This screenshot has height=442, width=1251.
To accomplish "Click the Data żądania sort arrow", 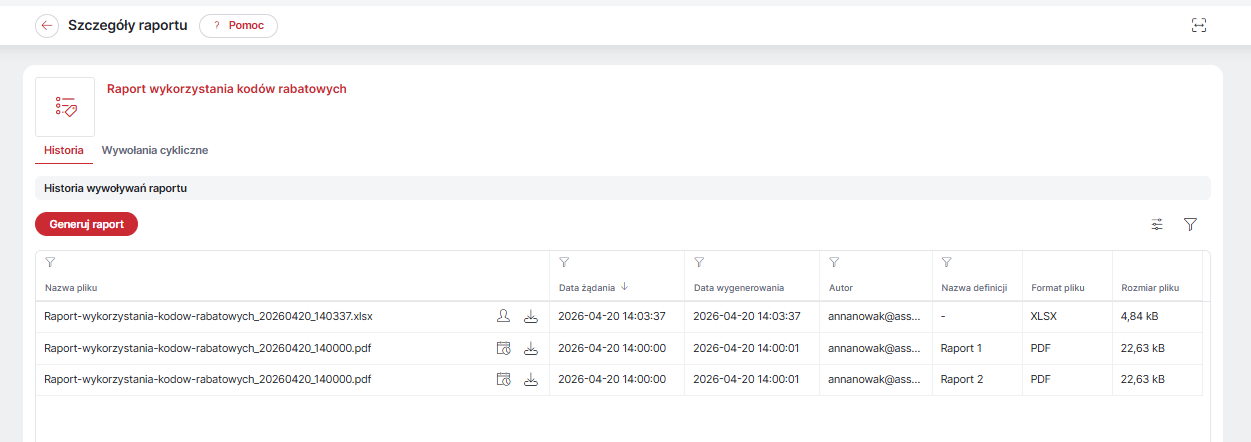I will coord(625,287).
